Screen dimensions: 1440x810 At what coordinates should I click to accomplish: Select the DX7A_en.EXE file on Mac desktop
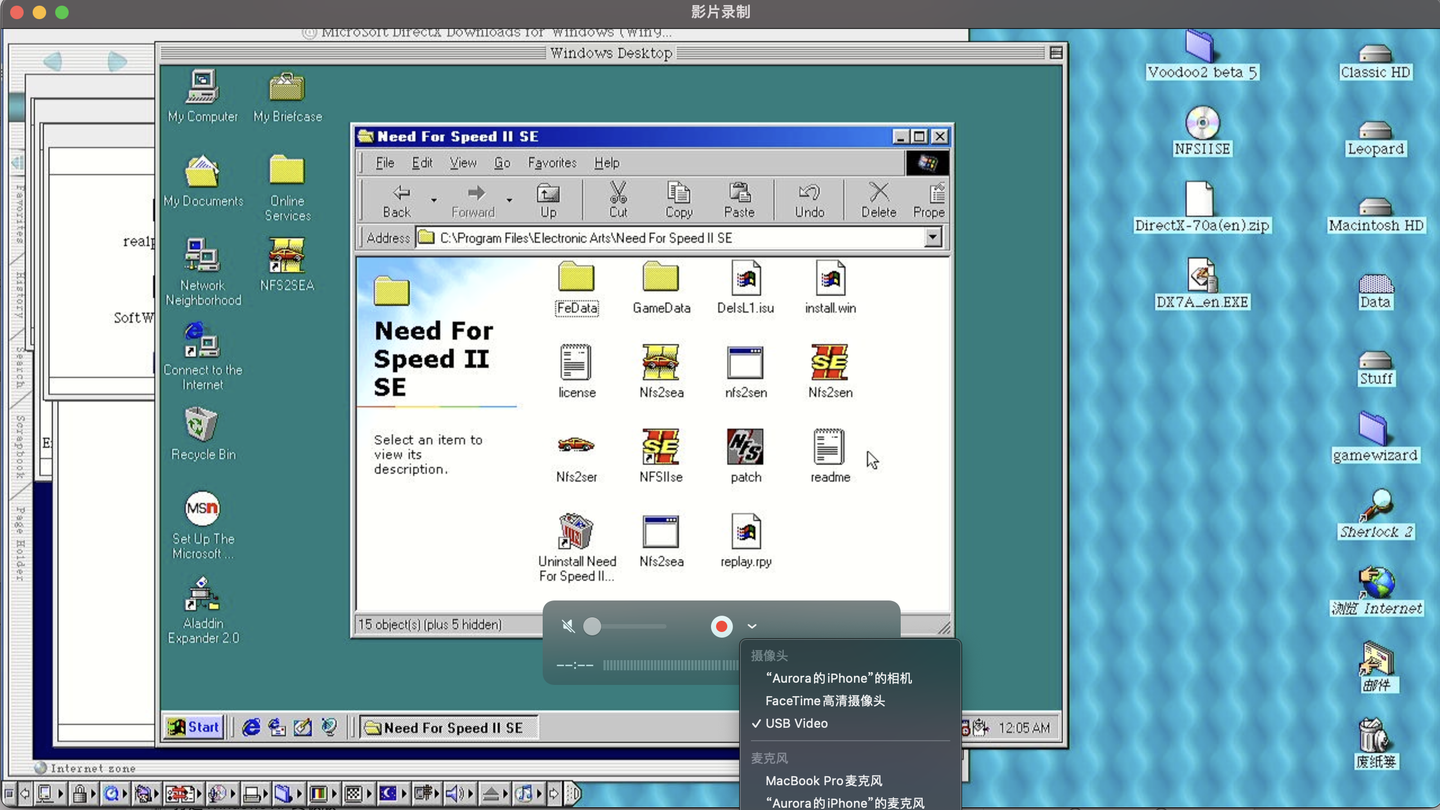tap(1201, 284)
